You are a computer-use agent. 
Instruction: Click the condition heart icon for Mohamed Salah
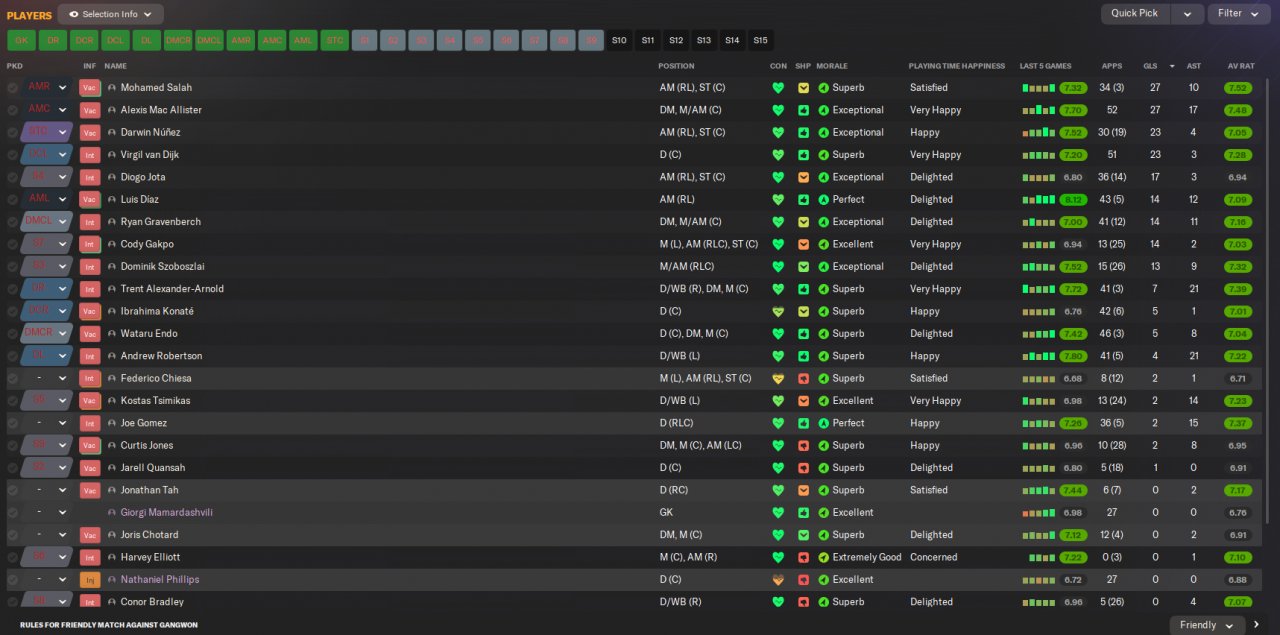click(778, 88)
